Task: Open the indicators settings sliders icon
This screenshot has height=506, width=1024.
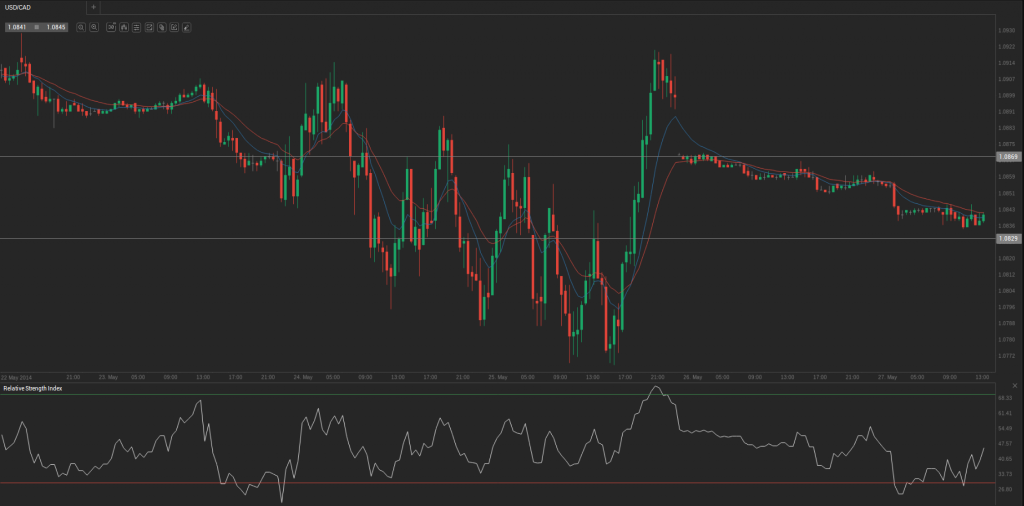Action: [x=136, y=27]
